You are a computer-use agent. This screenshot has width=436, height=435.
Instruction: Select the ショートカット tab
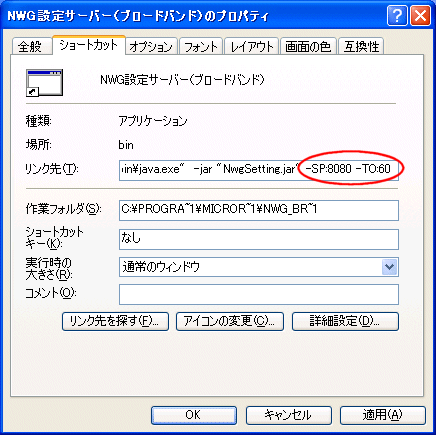coord(89,45)
